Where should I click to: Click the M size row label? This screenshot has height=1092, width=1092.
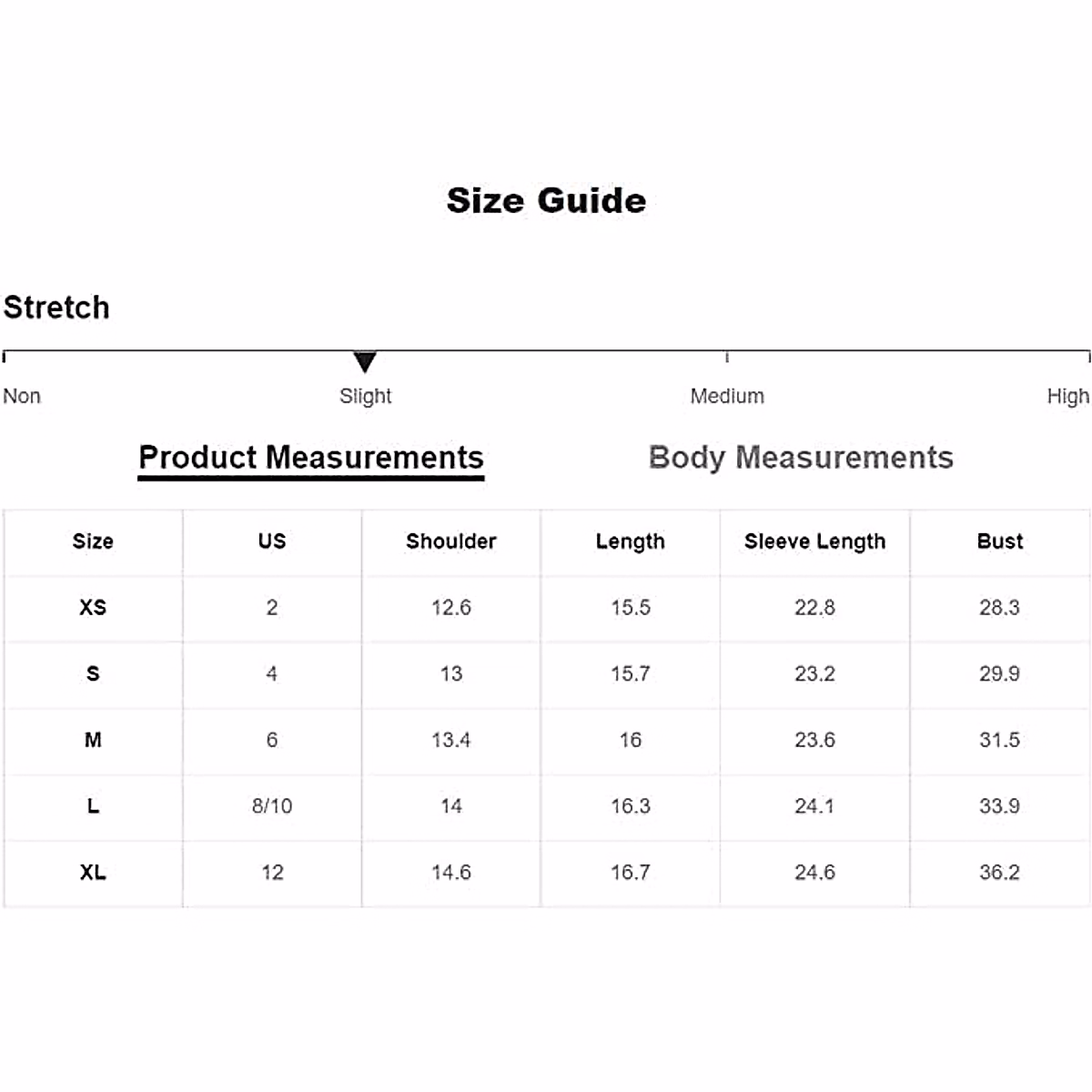[x=93, y=740]
